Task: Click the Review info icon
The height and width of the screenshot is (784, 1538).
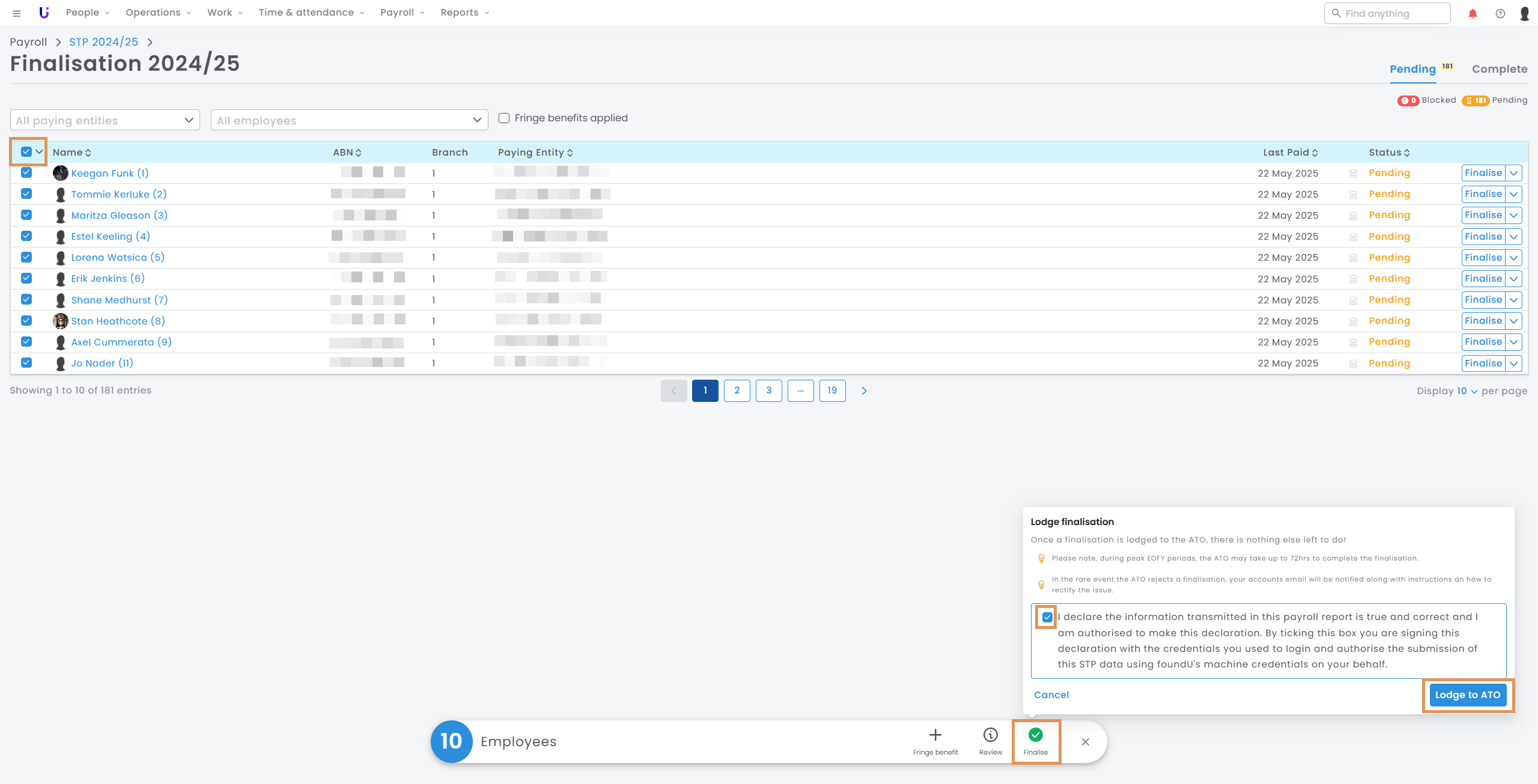Action: 990,735
